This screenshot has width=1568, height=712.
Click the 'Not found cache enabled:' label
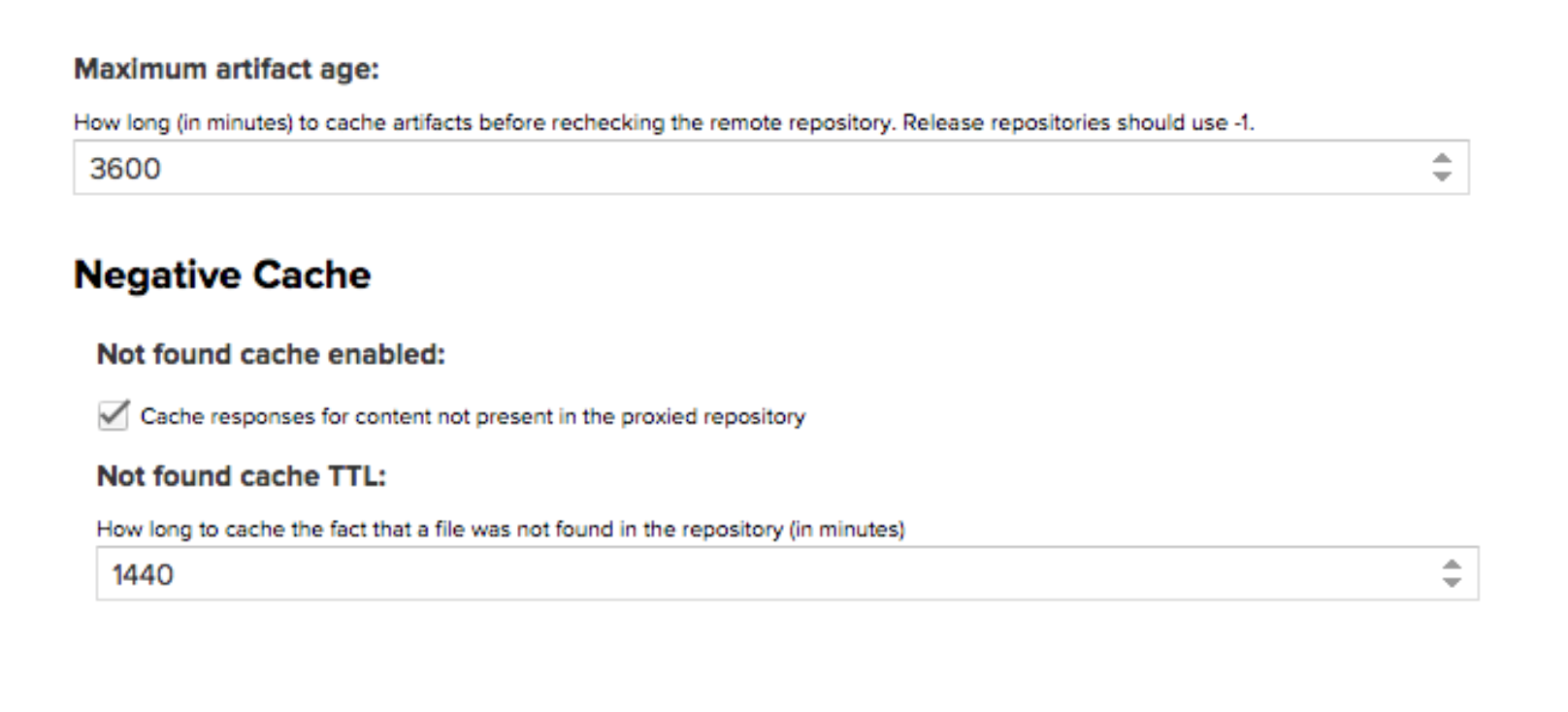point(271,355)
